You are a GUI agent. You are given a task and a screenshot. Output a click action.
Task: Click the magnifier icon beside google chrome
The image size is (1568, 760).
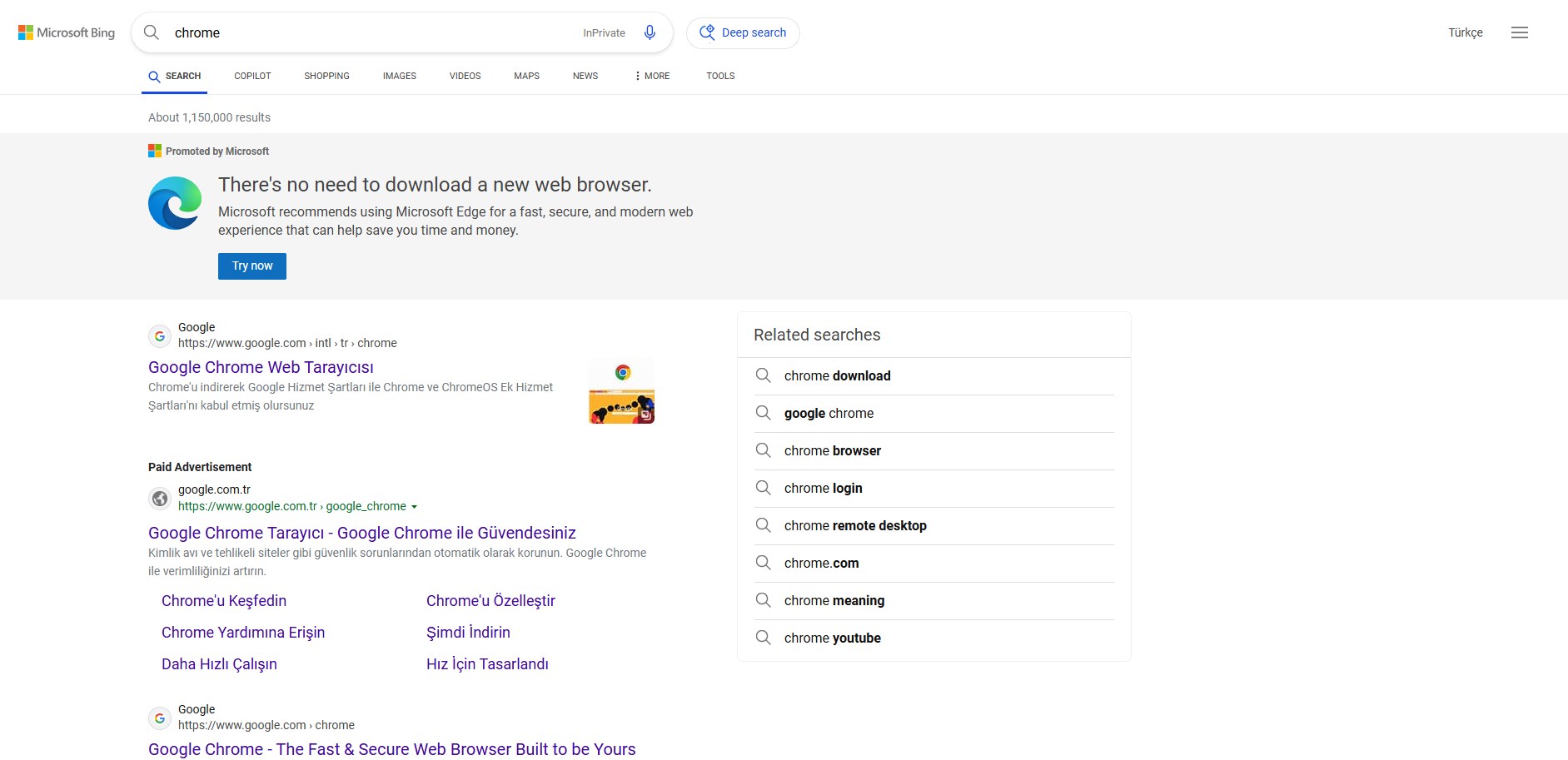[x=763, y=413]
